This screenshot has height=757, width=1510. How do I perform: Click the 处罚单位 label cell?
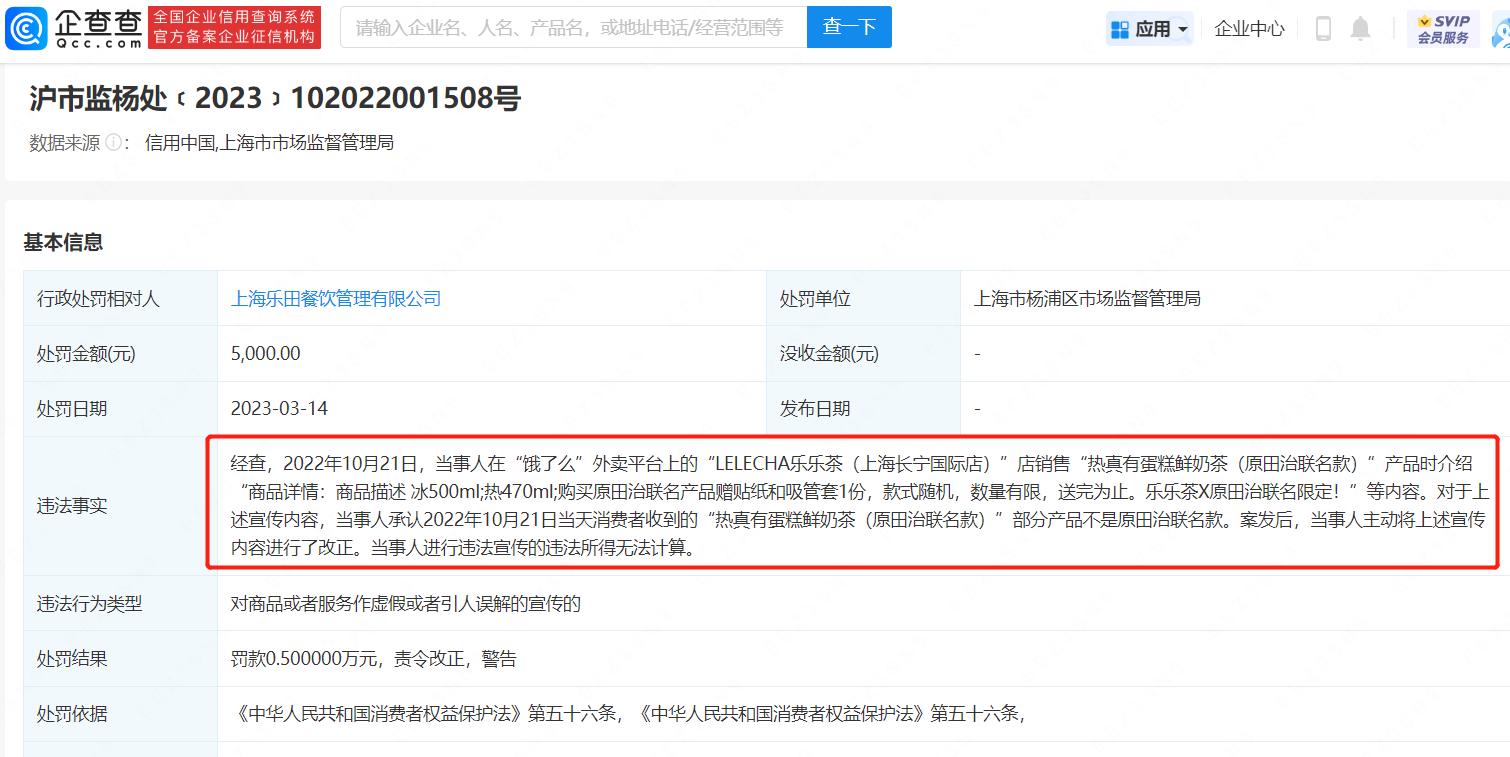pyautogui.click(x=864, y=298)
